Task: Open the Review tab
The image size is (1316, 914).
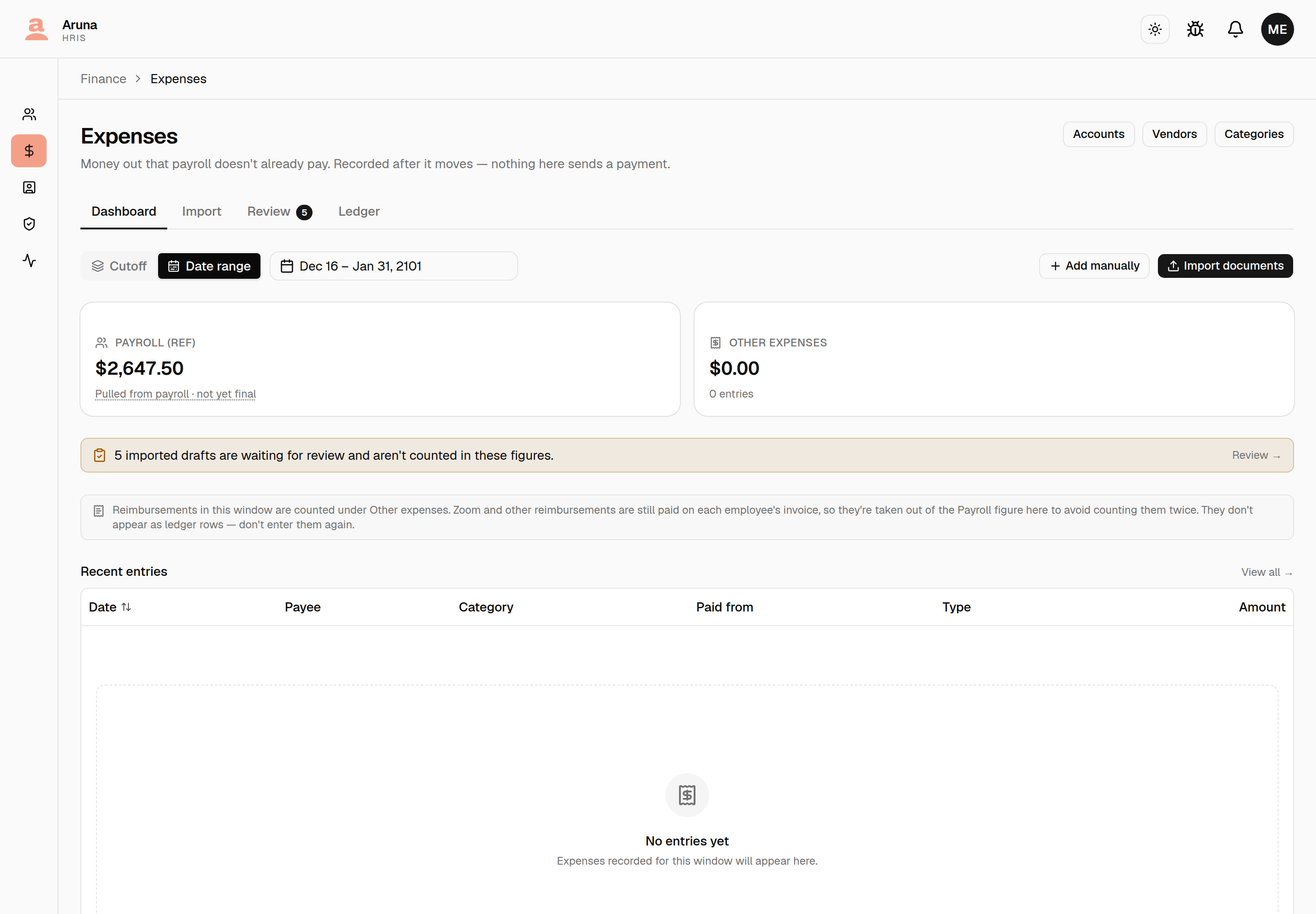Action: pos(280,212)
